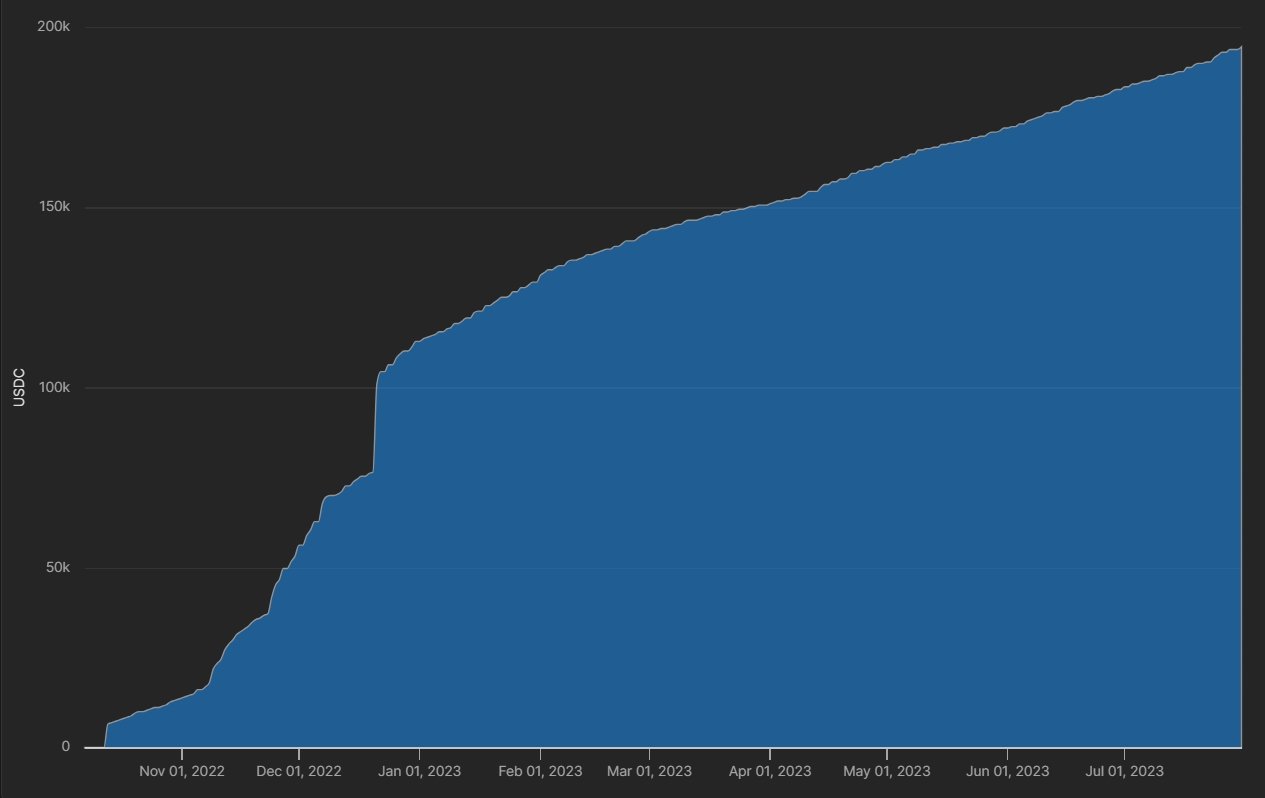This screenshot has height=798, width=1265.
Task: Click the Jul 01, 2023 date label
Action: coord(1124,771)
